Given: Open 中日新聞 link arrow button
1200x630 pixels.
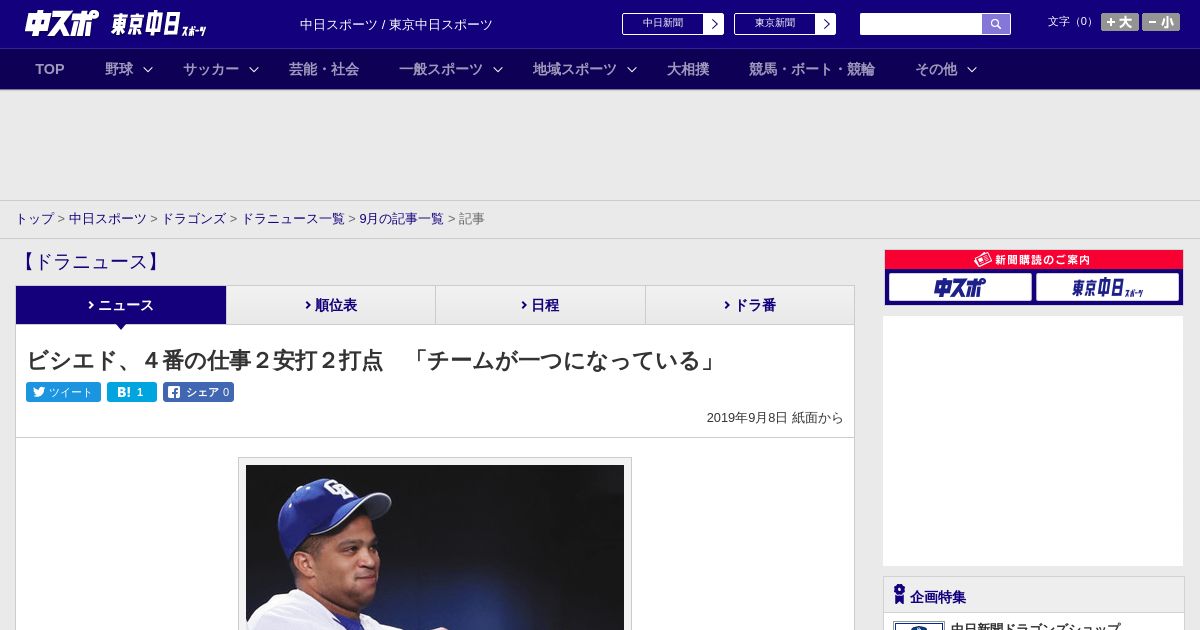Looking at the screenshot, I should [713, 24].
